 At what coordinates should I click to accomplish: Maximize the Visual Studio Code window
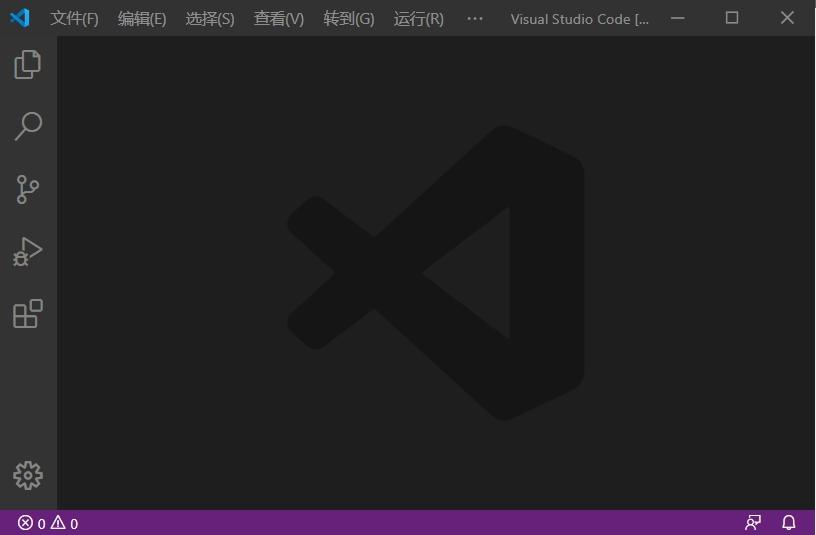[732, 18]
